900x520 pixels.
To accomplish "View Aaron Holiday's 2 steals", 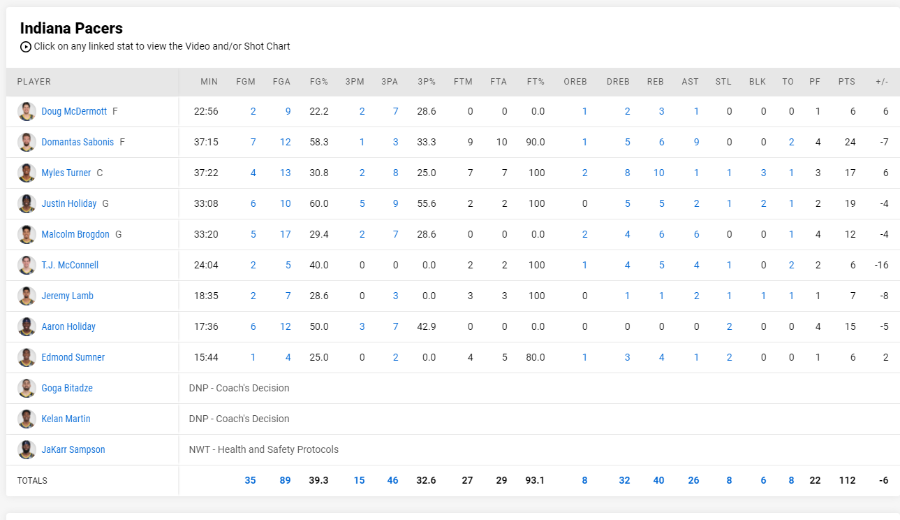I will [x=730, y=326].
